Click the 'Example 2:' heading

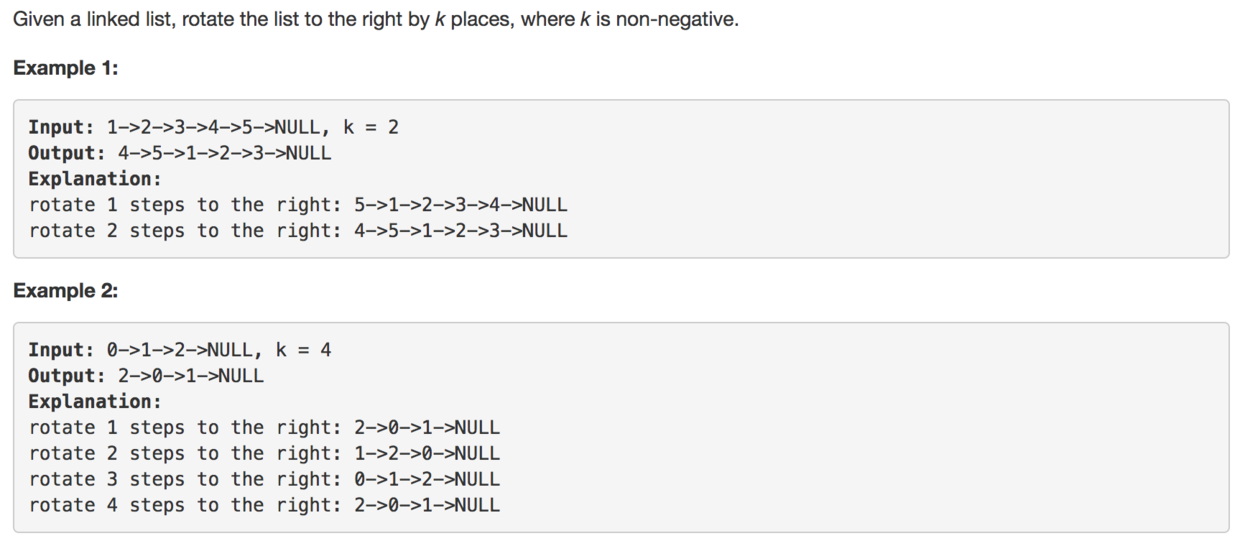pos(65,291)
